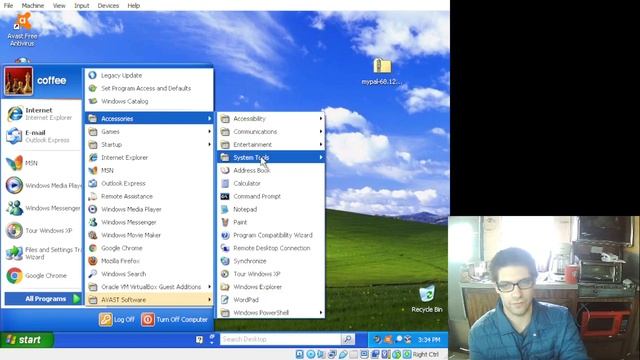This screenshot has width=640, height=360.
Task: Open Windows Movie Maker
Action: click(149, 235)
